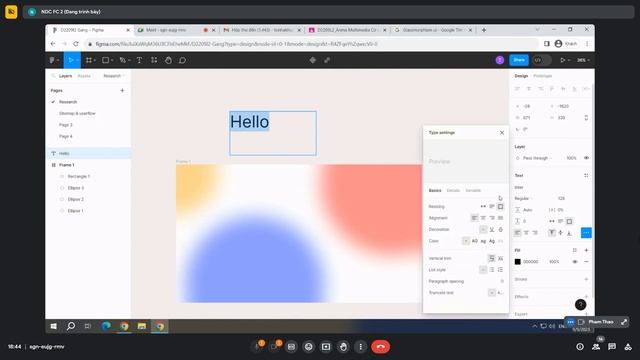The width and height of the screenshot is (640, 360).
Task: Open Meet meeting details info icon
Action: [x=580, y=347]
